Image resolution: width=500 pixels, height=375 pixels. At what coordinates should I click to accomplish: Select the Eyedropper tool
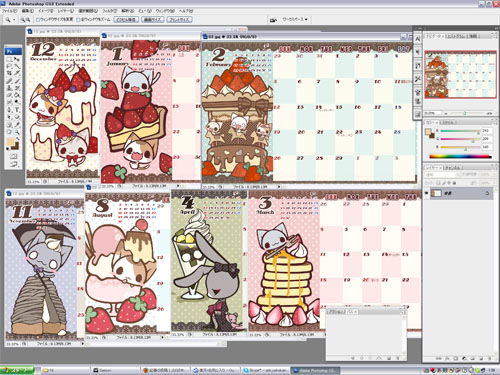(x=17, y=125)
